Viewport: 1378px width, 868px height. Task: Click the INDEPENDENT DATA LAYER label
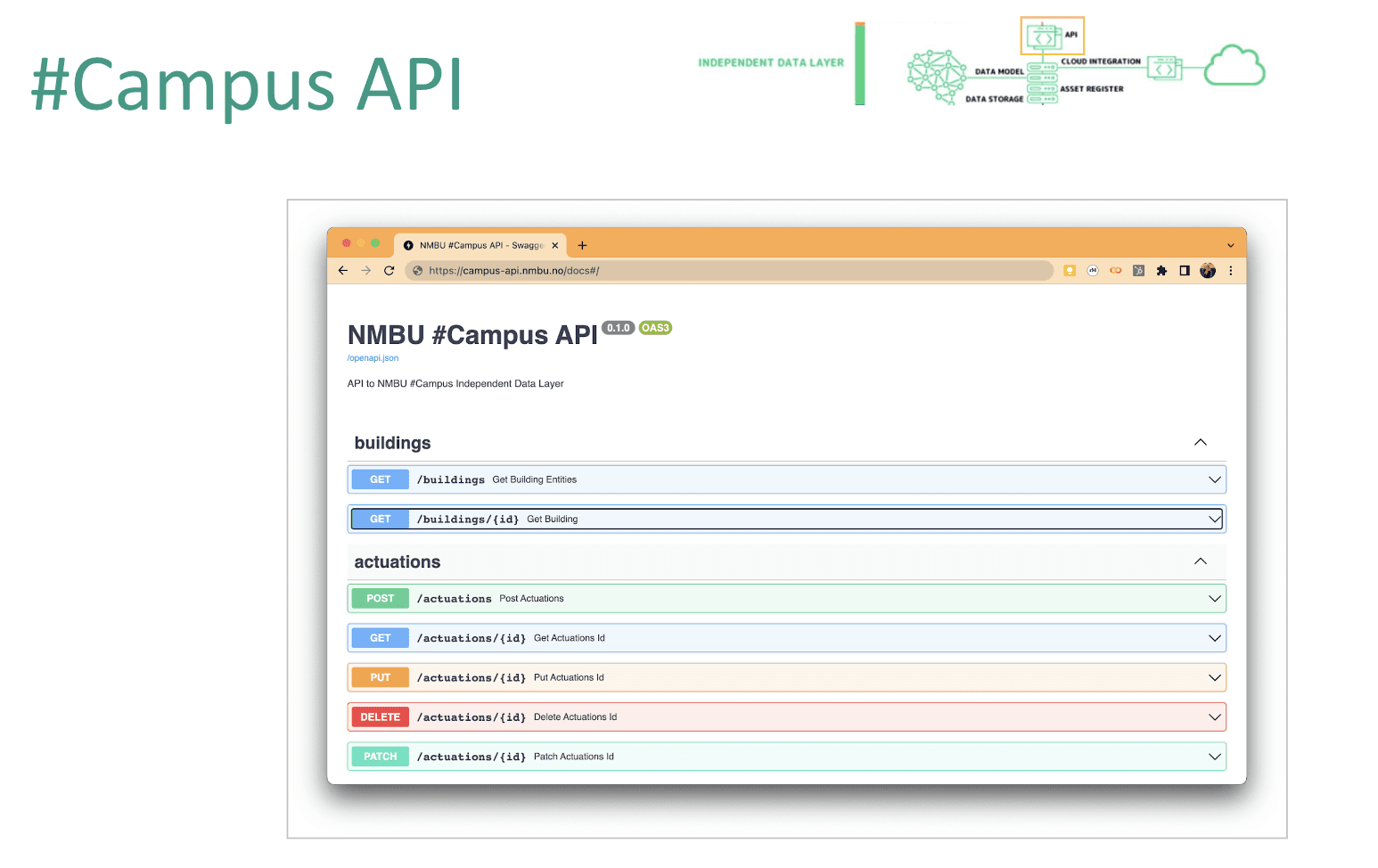point(771,62)
